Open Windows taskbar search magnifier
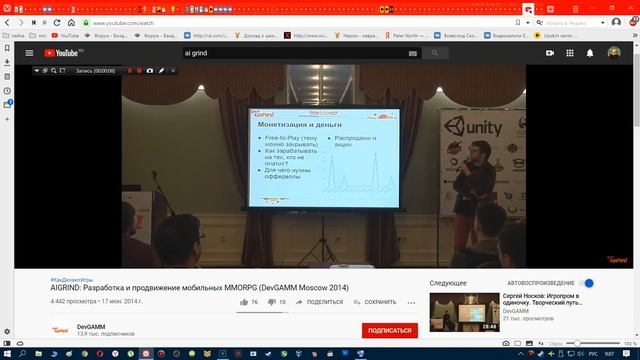The height and width of the screenshot is (360, 640). (x=22, y=353)
